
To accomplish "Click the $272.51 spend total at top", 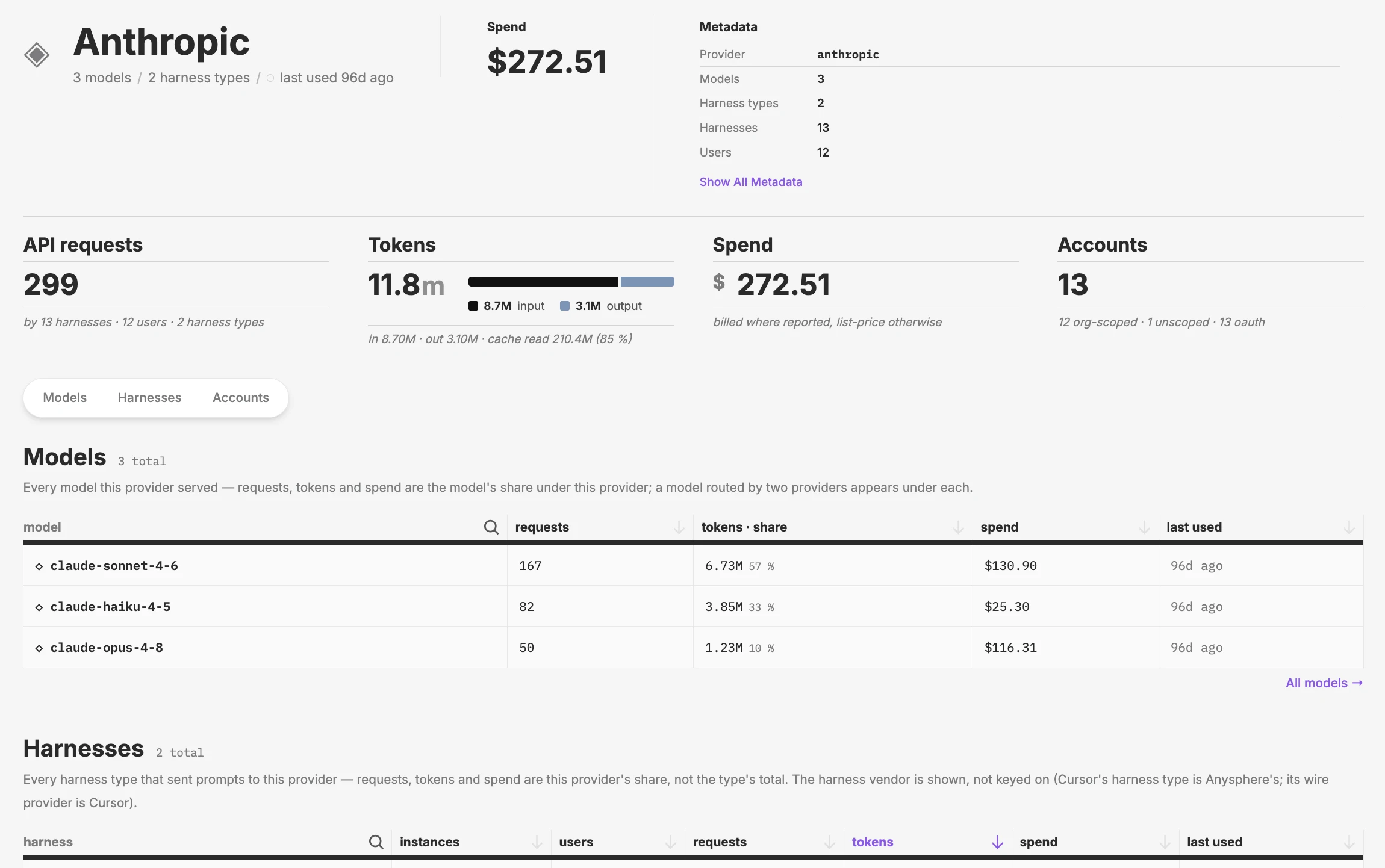I will [547, 61].
